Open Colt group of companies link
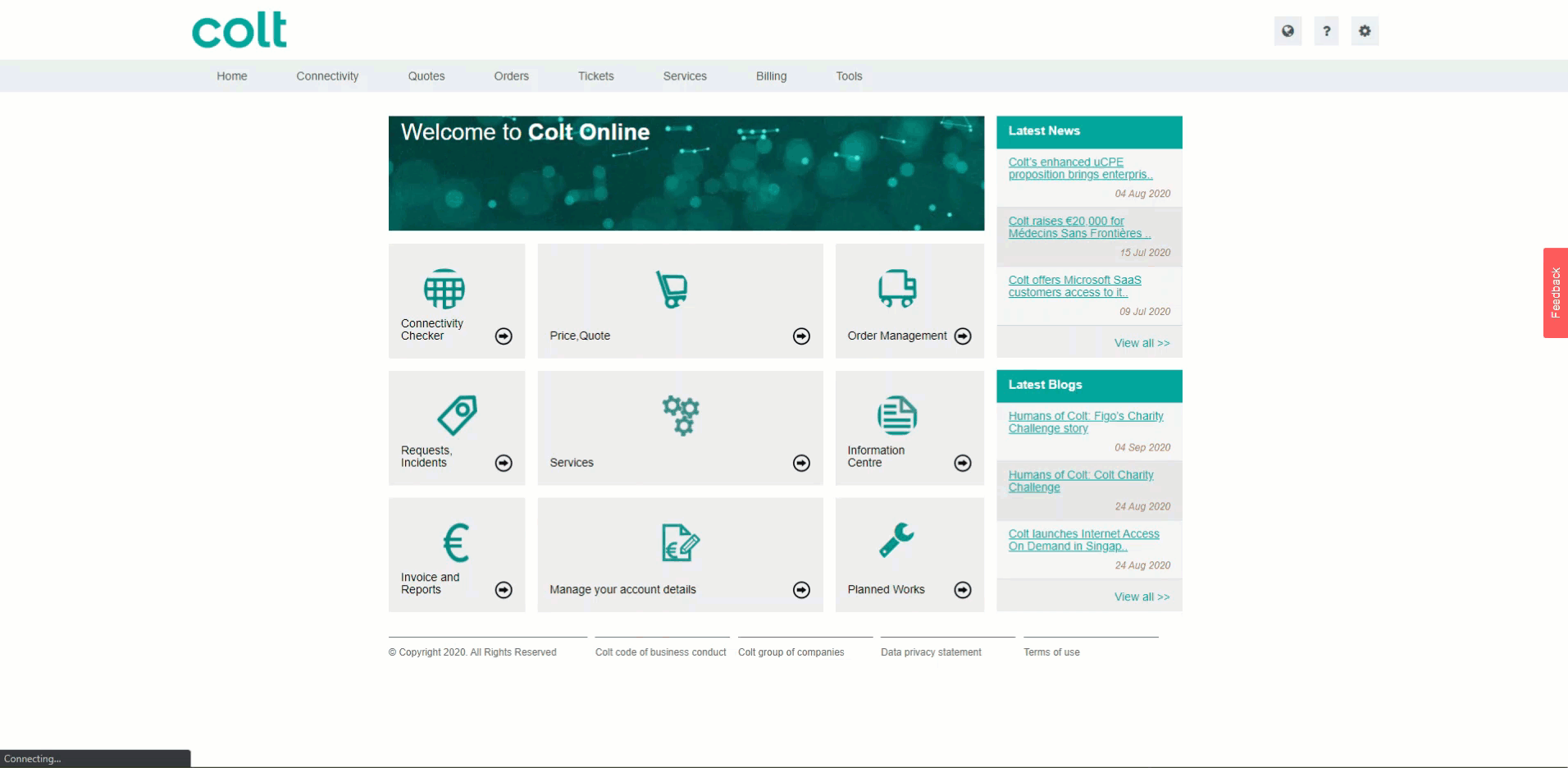 tap(791, 652)
